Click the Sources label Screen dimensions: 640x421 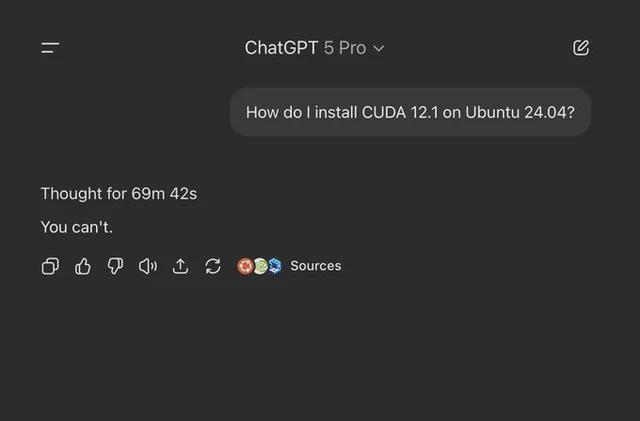[x=315, y=266]
